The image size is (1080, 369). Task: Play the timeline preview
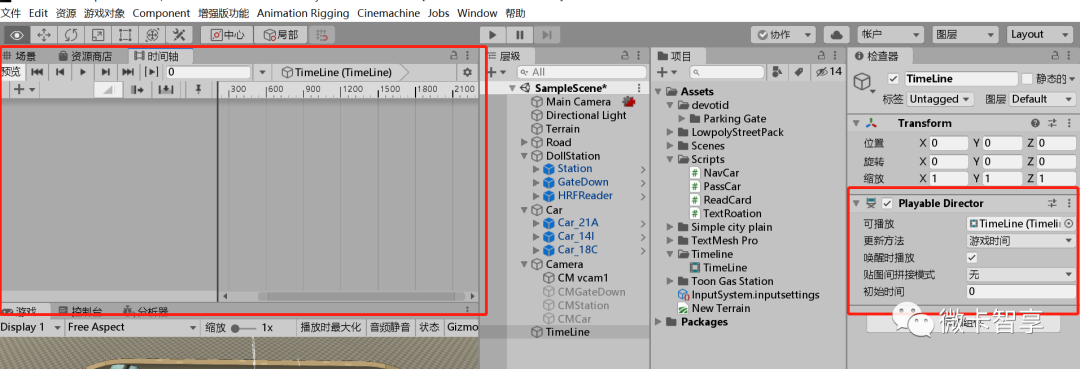(83, 72)
